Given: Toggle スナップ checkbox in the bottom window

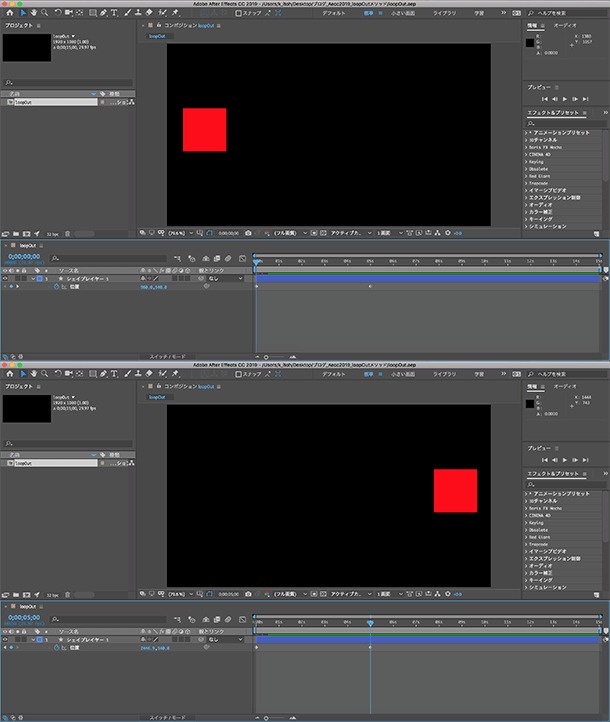Looking at the screenshot, I should pos(238,374).
